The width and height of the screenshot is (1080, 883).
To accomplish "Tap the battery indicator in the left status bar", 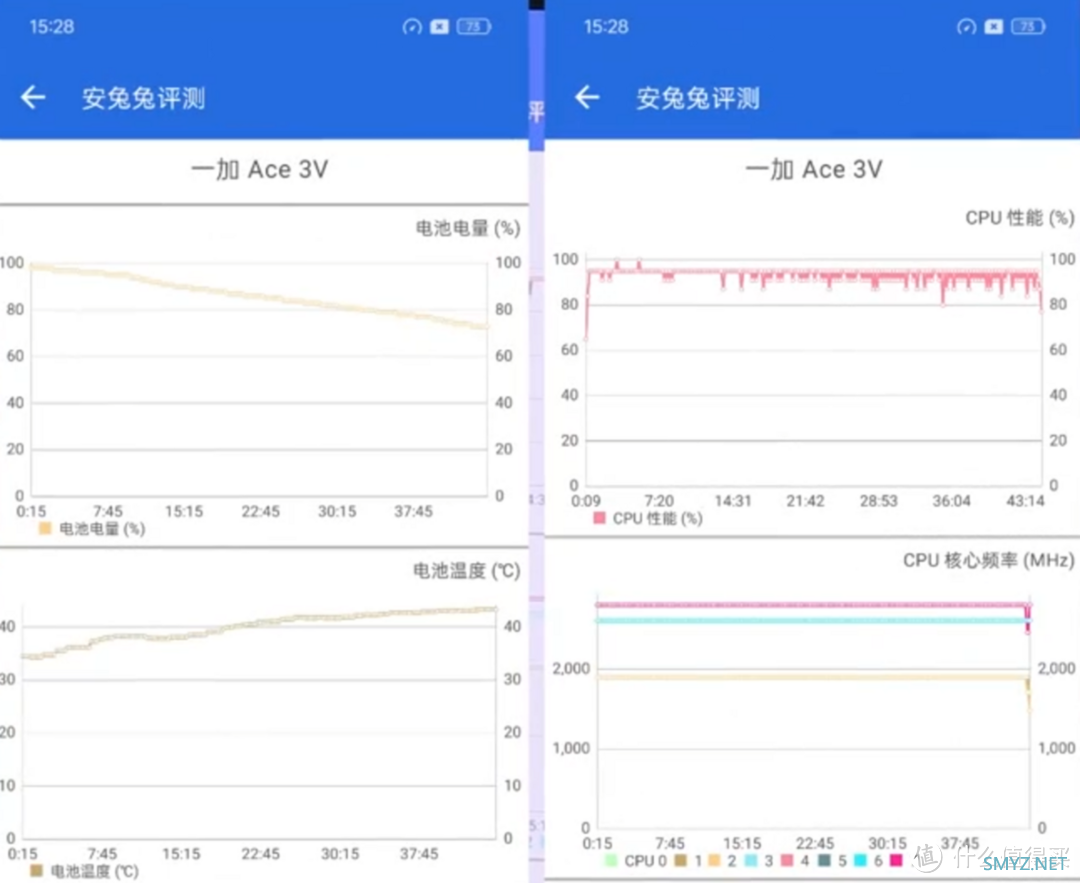I will pyautogui.click(x=474, y=27).
